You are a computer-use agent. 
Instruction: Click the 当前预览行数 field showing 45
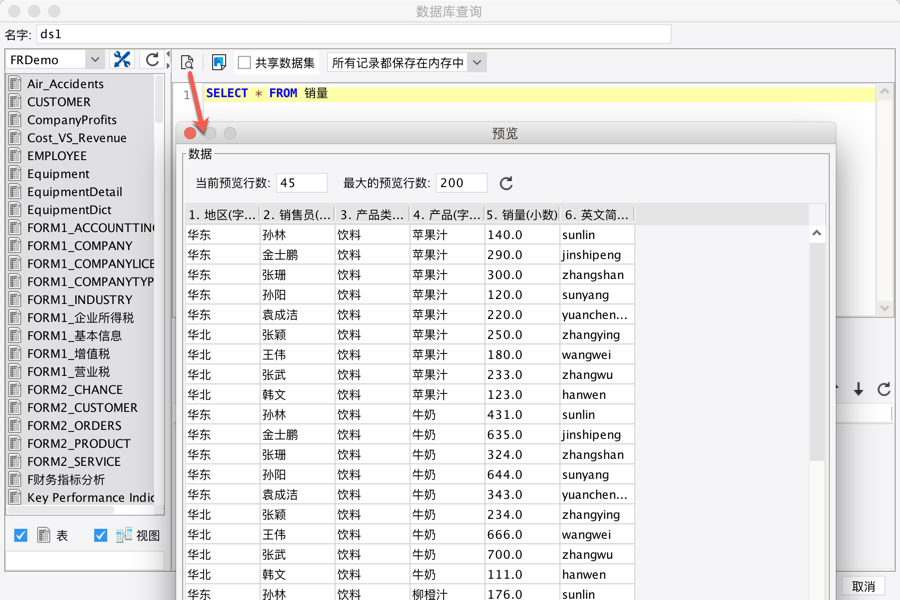click(x=301, y=183)
